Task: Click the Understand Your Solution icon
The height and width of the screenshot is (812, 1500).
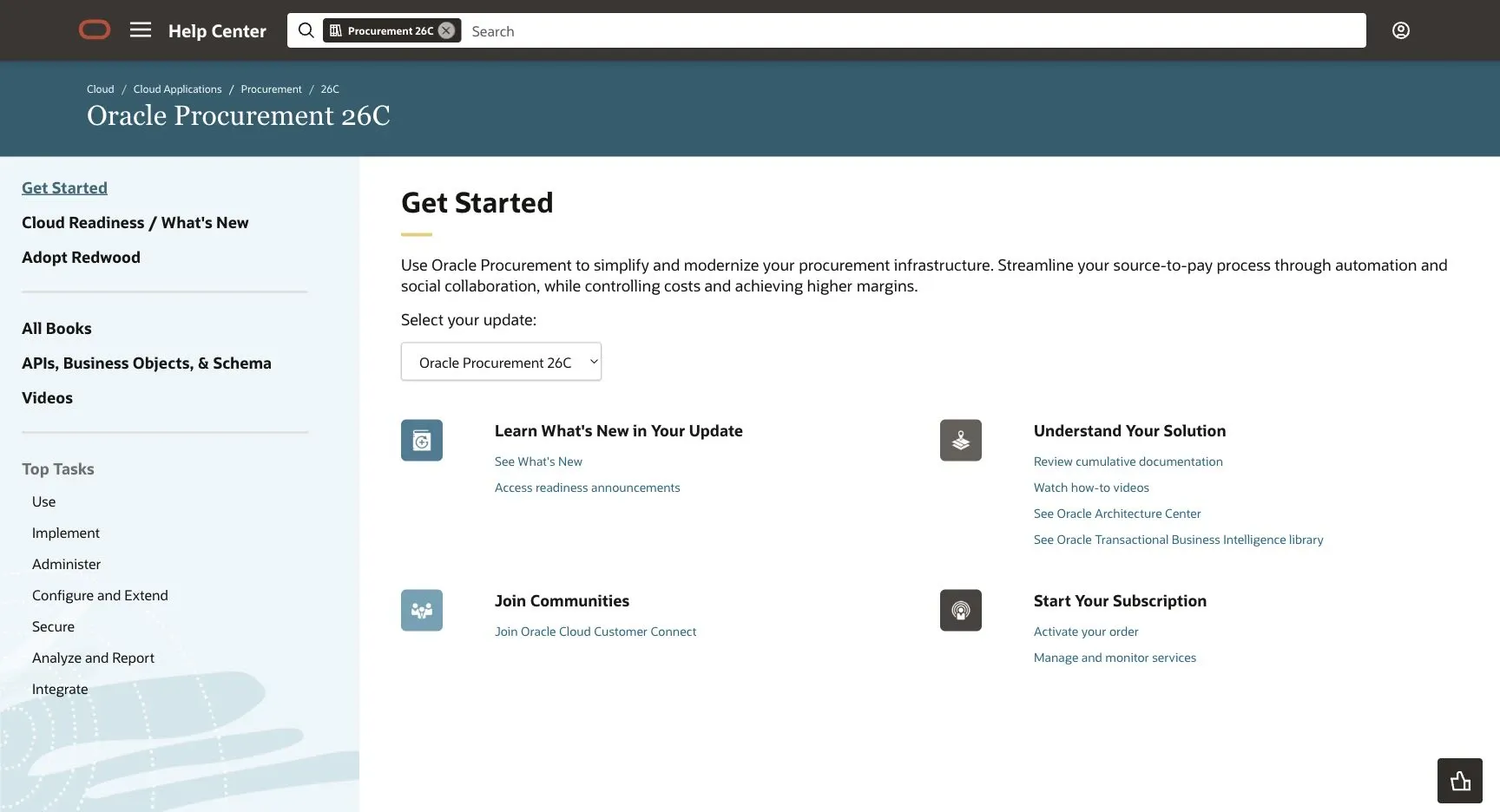Action: click(x=960, y=441)
